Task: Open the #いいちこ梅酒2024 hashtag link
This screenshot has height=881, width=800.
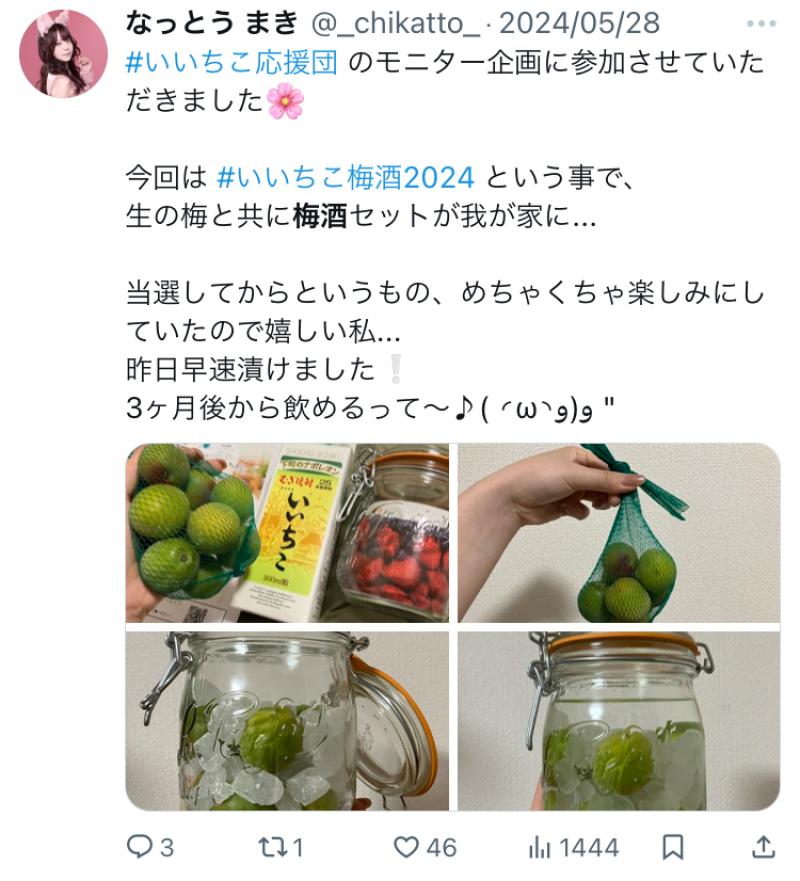Action: tap(346, 178)
